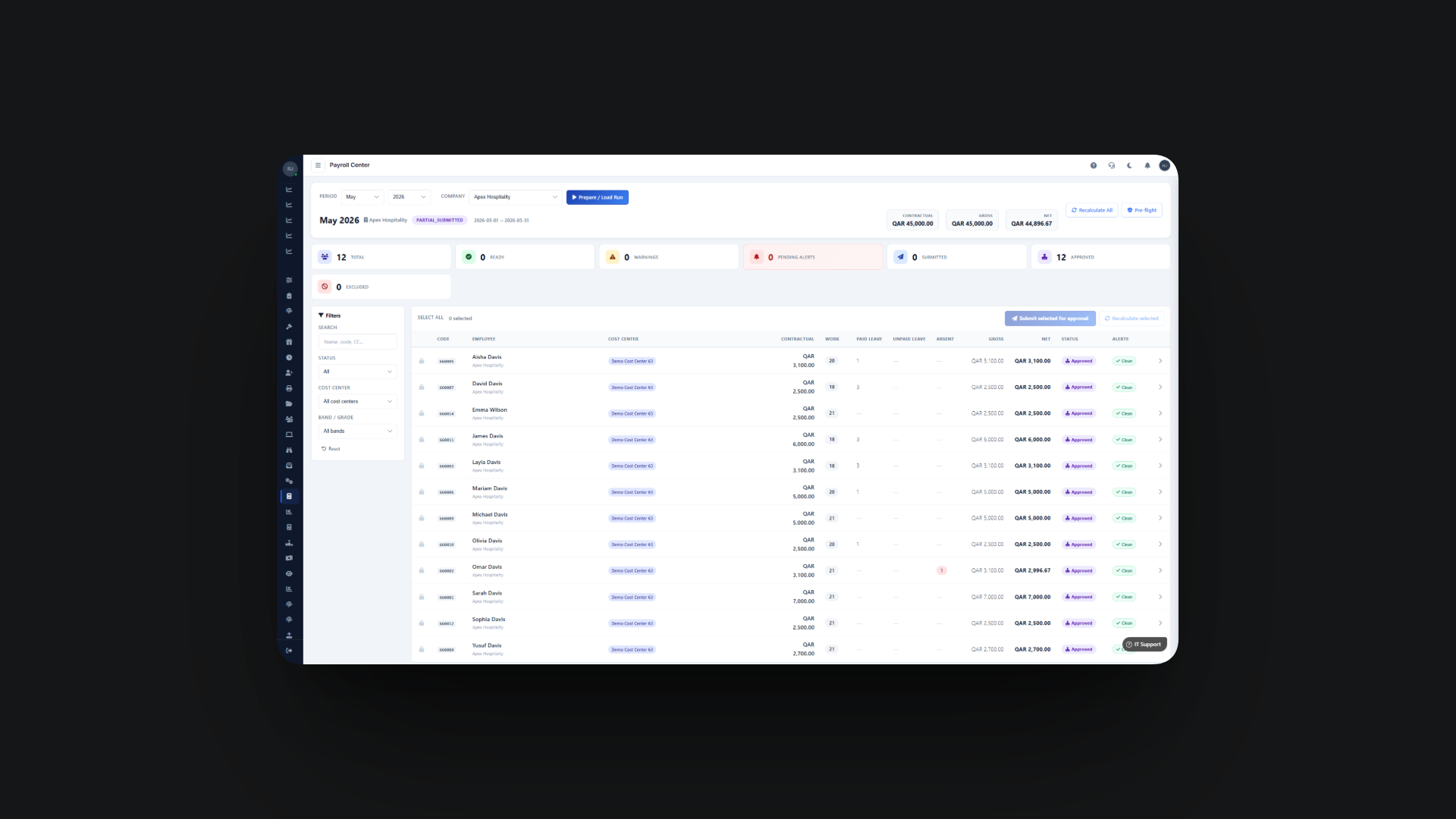Select the 12 Total stat card
The image size is (1456, 819).
point(381,257)
